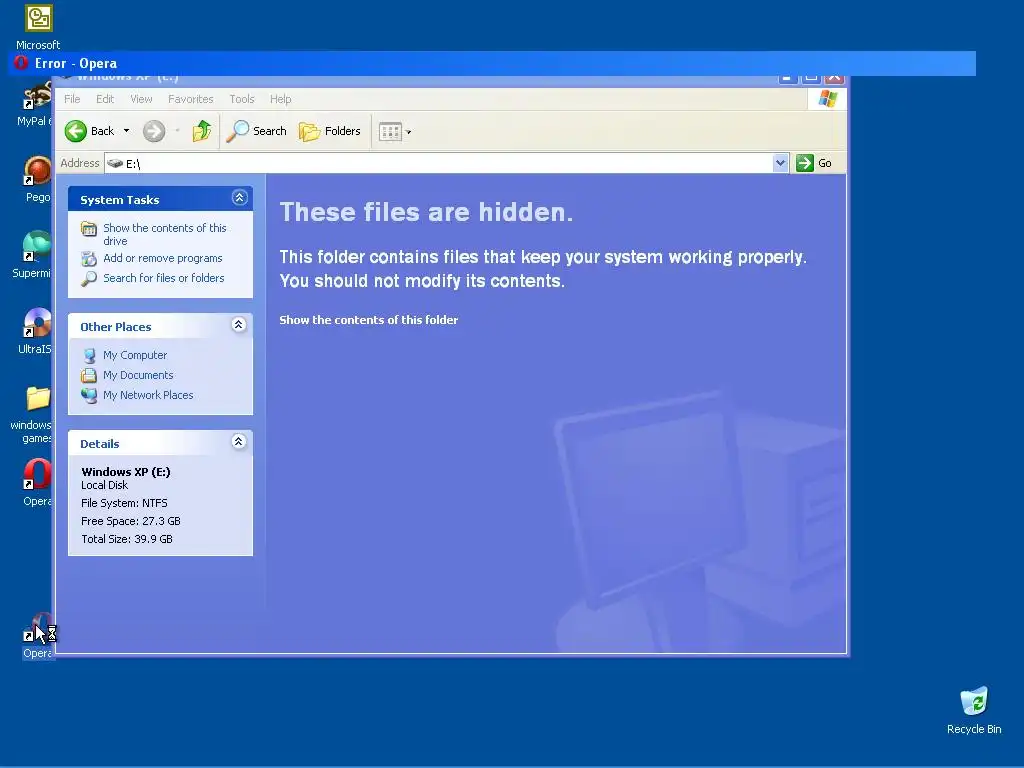The width and height of the screenshot is (1024, 768).
Task: Close the Windows XP (E:) explorer window
Action: [x=834, y=78]
